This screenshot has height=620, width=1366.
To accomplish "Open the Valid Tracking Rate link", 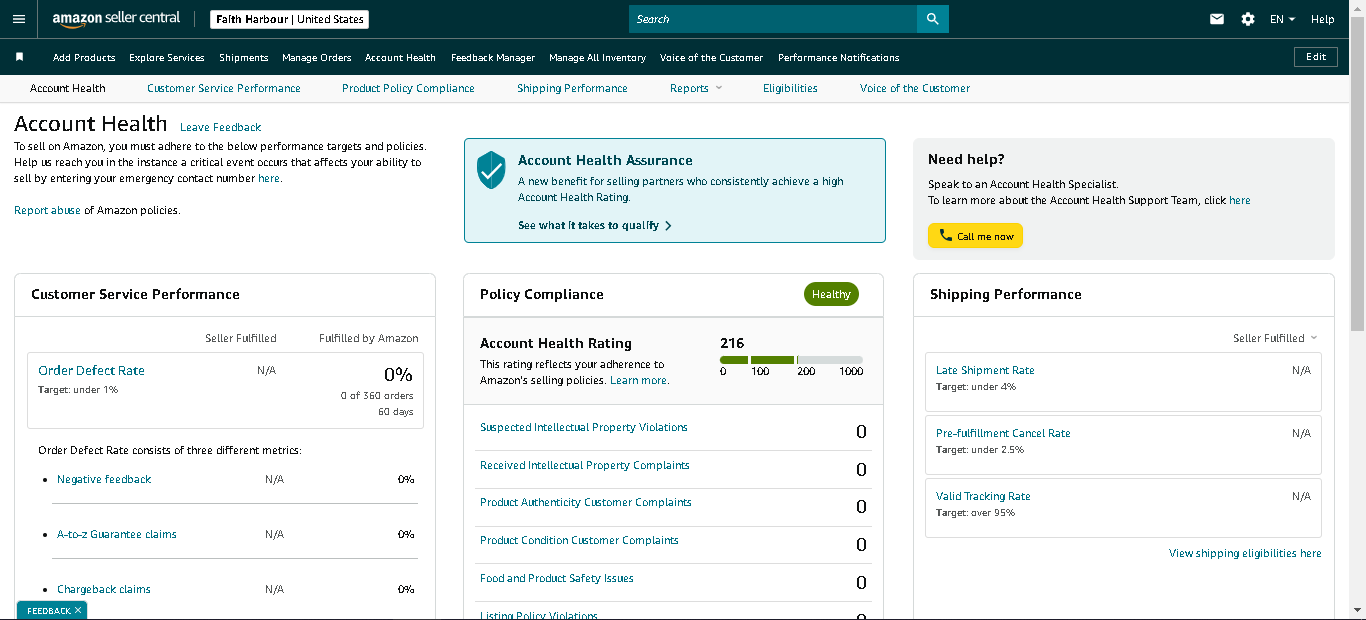I will click(x=983, y=496).
